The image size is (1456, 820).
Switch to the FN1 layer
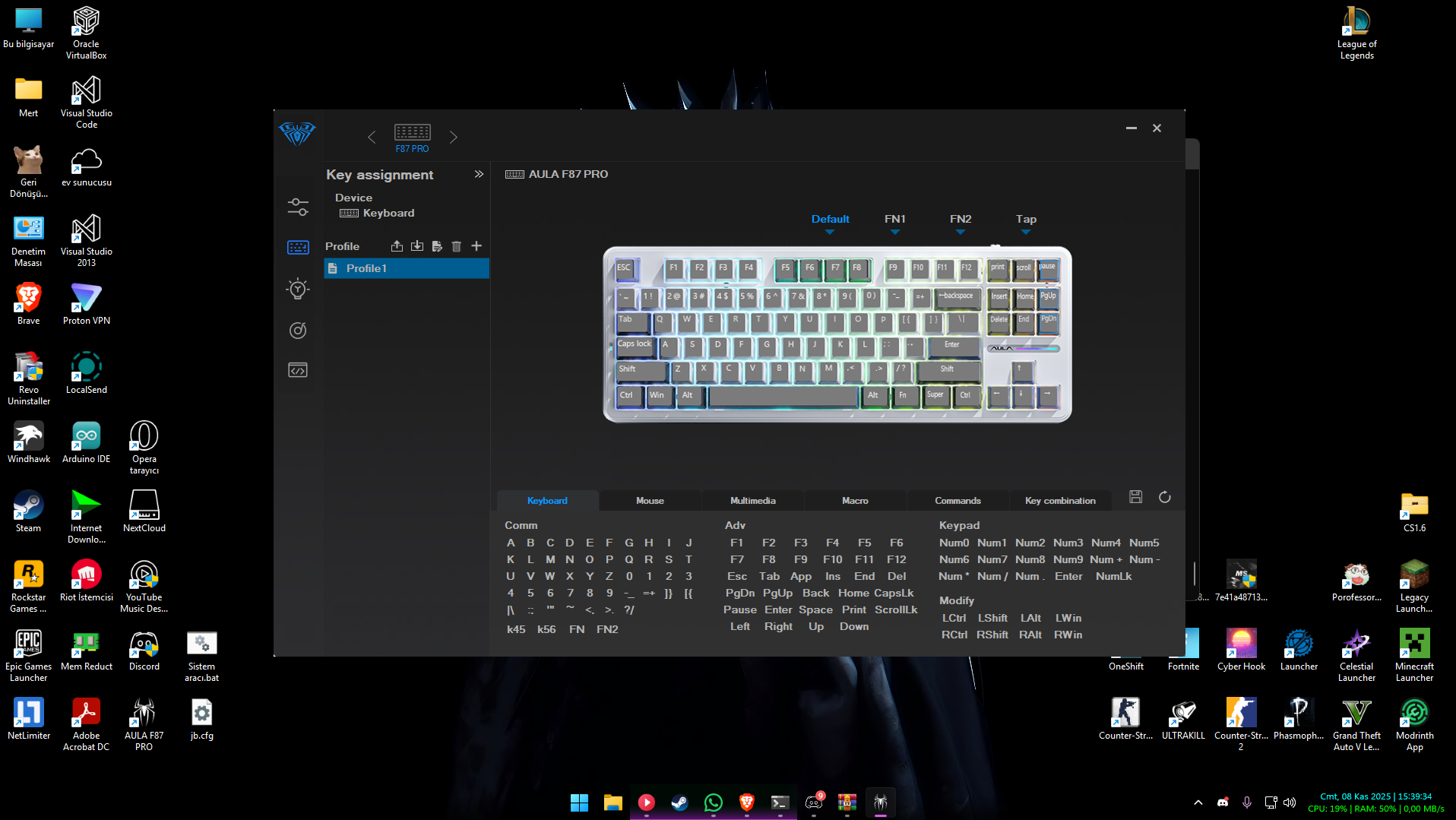coord(895,220)
